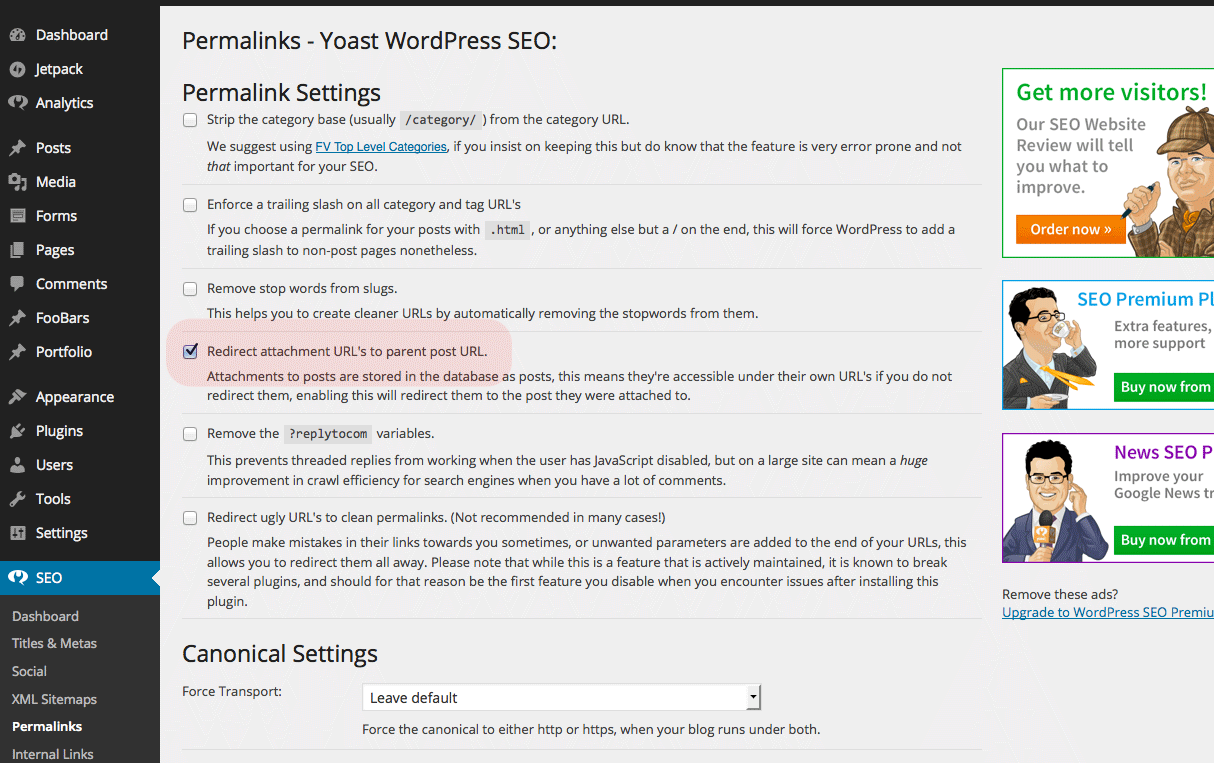1214x763 pixels.
Task: Click the Forms icon in sidebar
Action: [x=17, y=216]
